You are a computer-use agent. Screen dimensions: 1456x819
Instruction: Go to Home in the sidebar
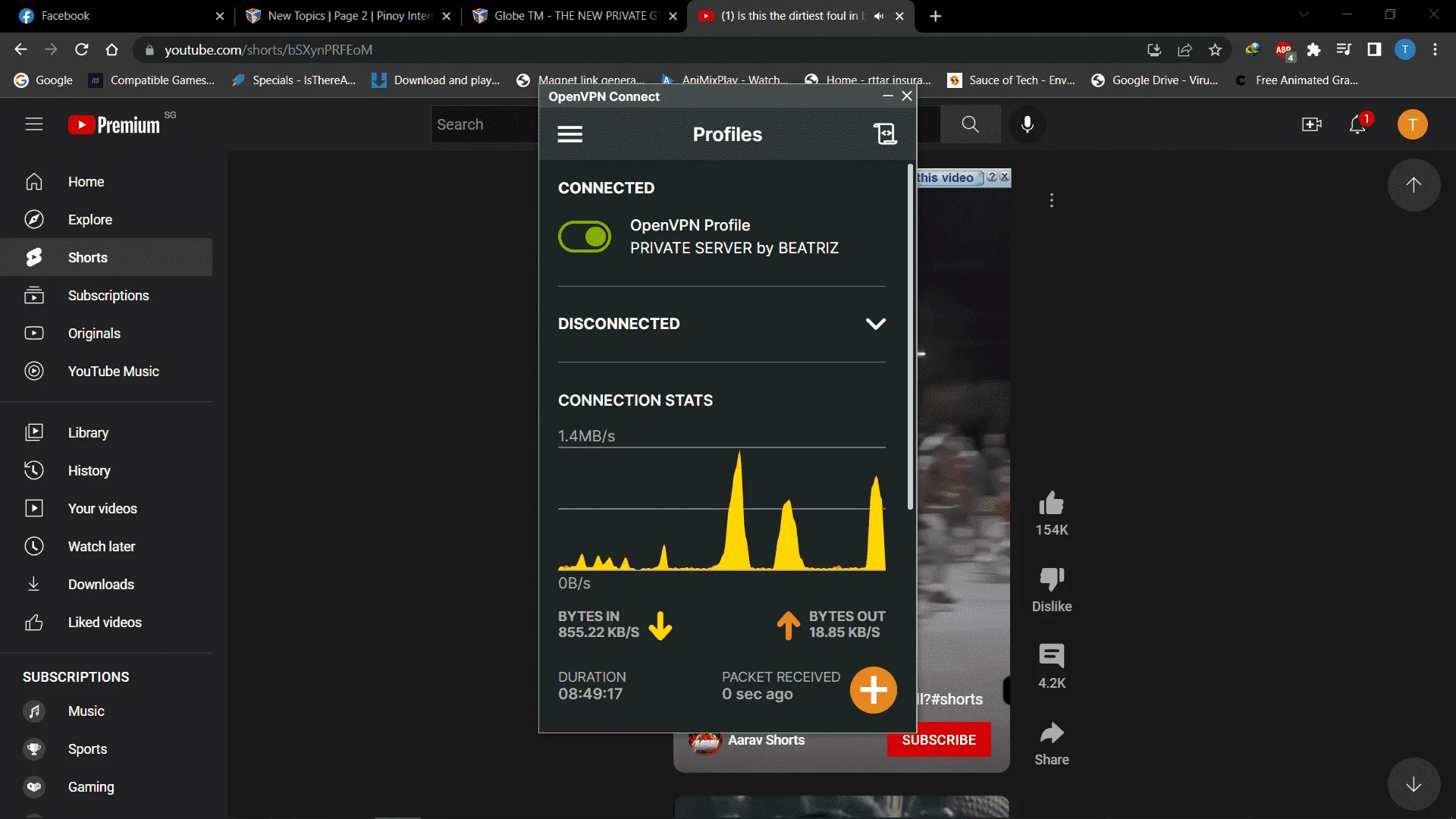[x=106, y=182]
